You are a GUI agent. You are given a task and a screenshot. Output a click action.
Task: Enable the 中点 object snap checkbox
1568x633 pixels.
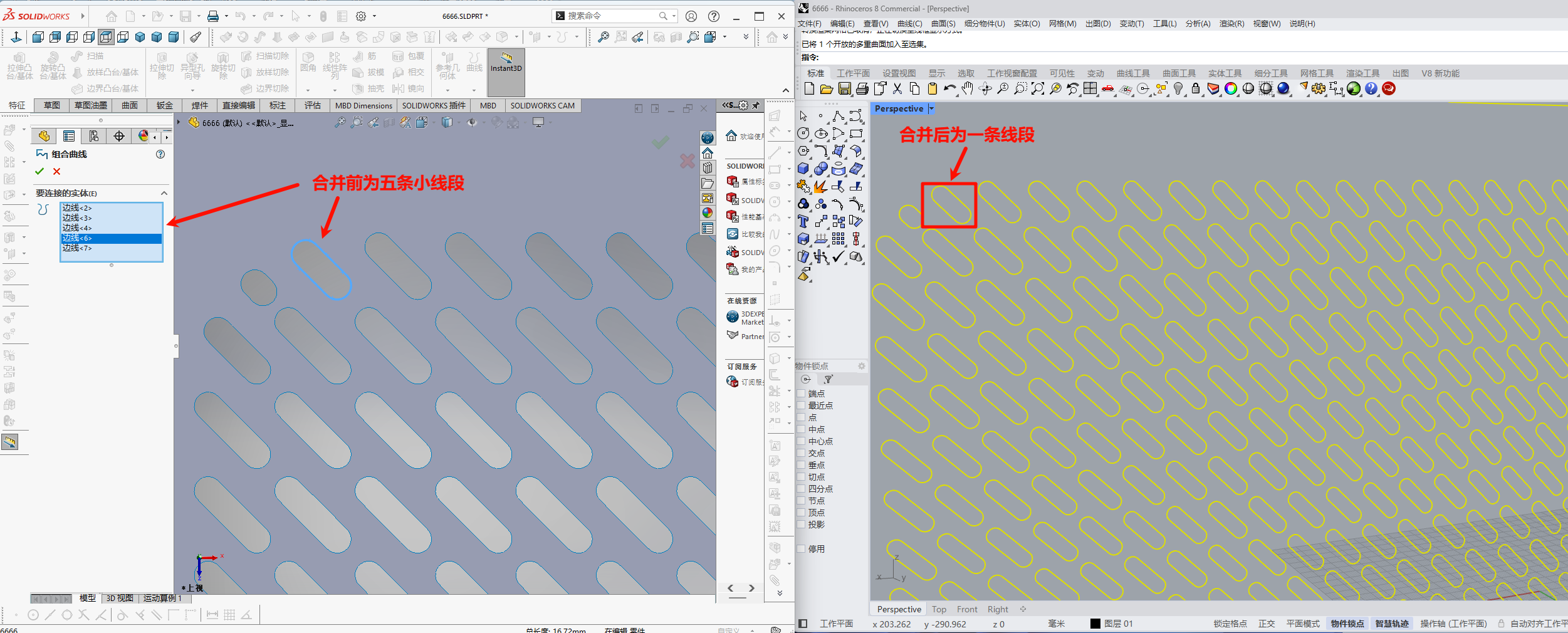click(x=801, y=429)
